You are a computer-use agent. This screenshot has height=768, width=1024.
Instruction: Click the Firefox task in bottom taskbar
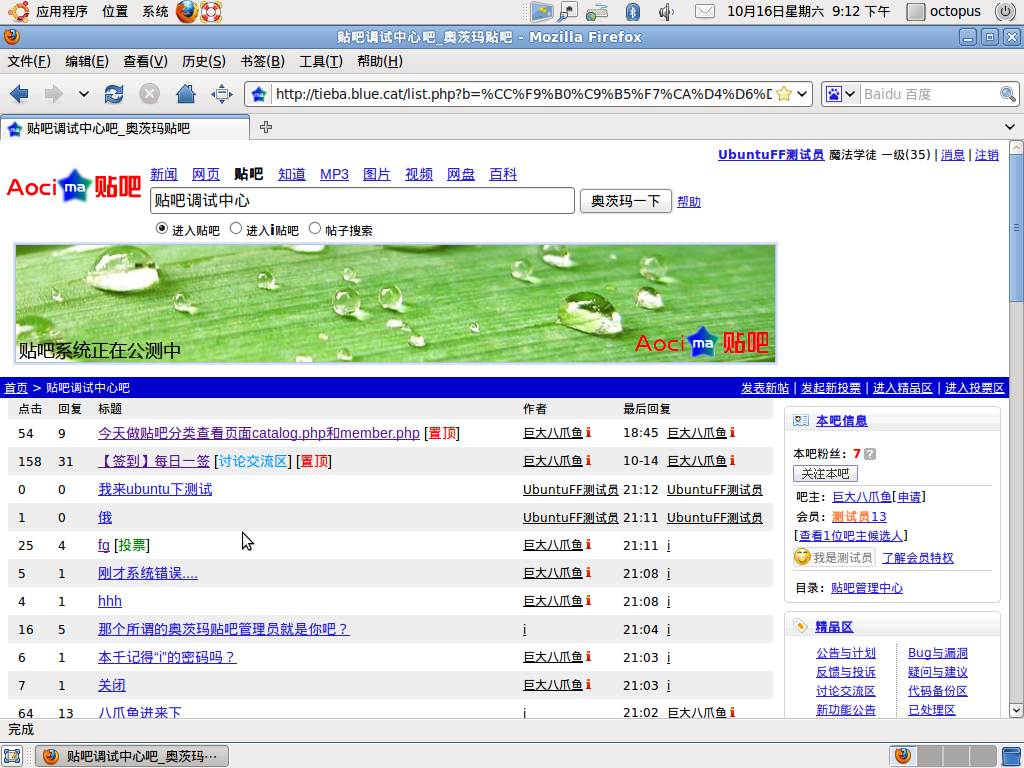point(131,756)
